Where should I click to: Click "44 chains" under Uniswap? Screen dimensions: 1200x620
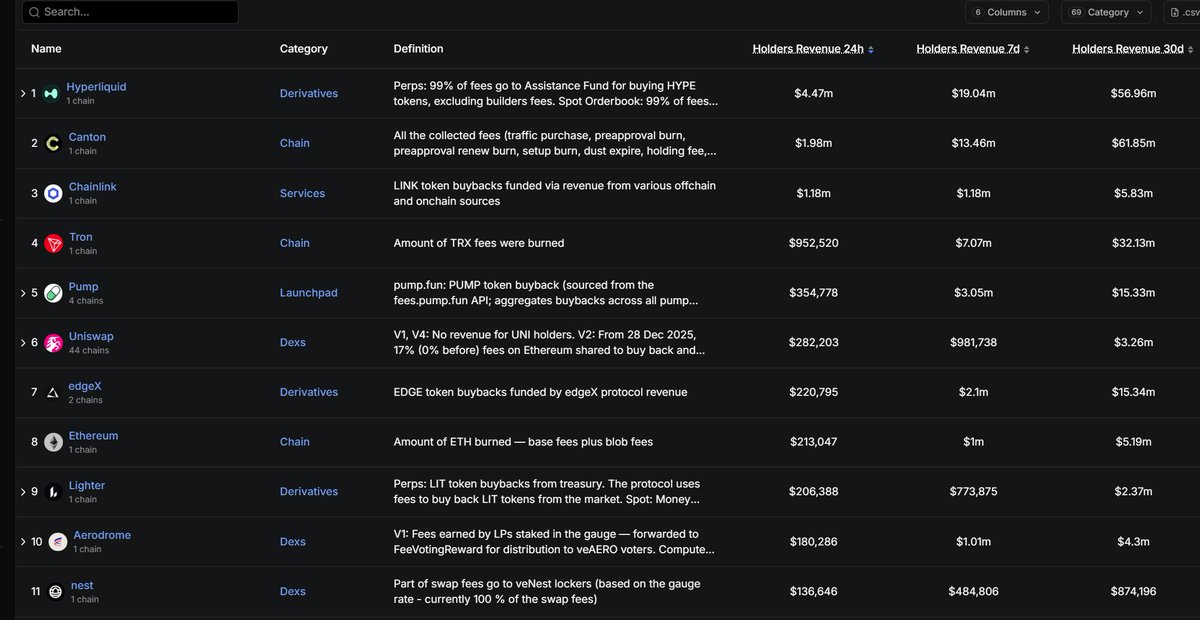(89, 350)
